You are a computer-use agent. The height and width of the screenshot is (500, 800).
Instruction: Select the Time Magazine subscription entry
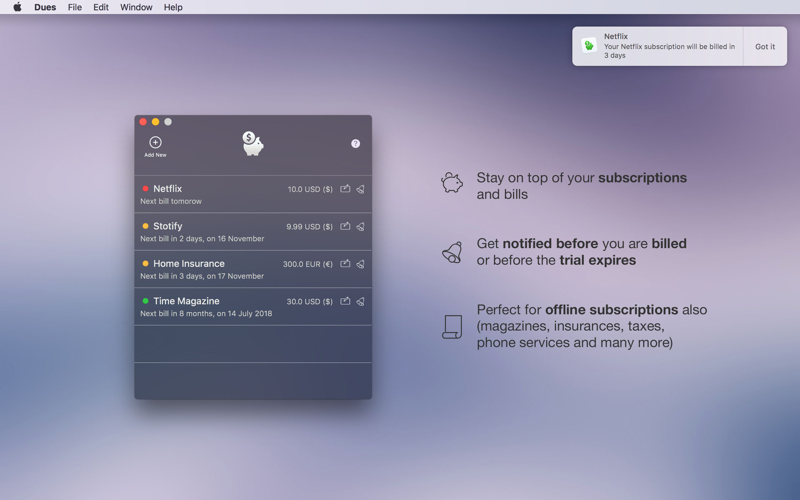(x=253, y=307)
